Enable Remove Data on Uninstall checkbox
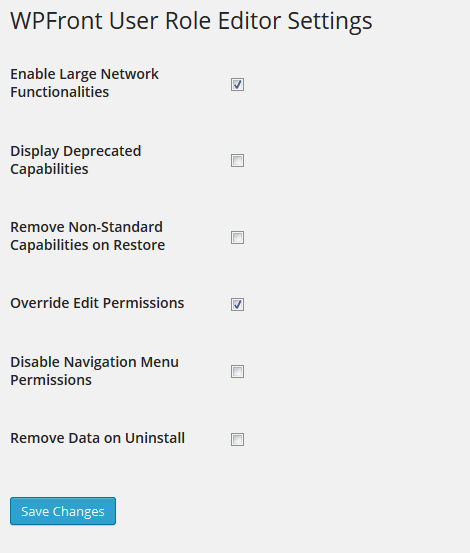 237,439
